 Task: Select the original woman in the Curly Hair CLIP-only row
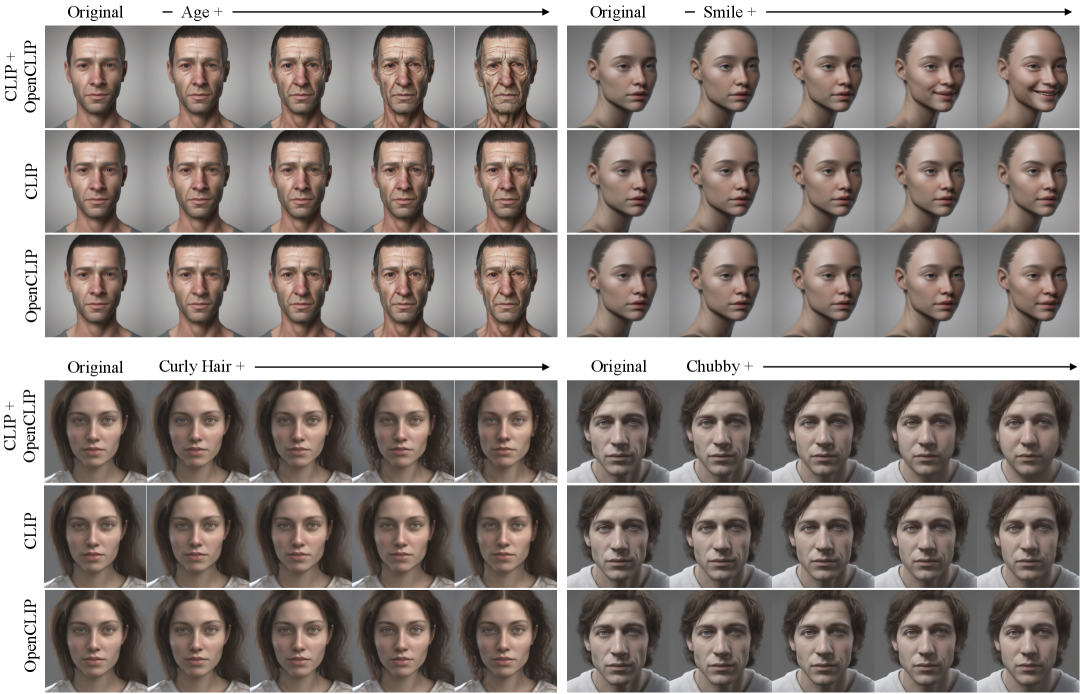96,536
